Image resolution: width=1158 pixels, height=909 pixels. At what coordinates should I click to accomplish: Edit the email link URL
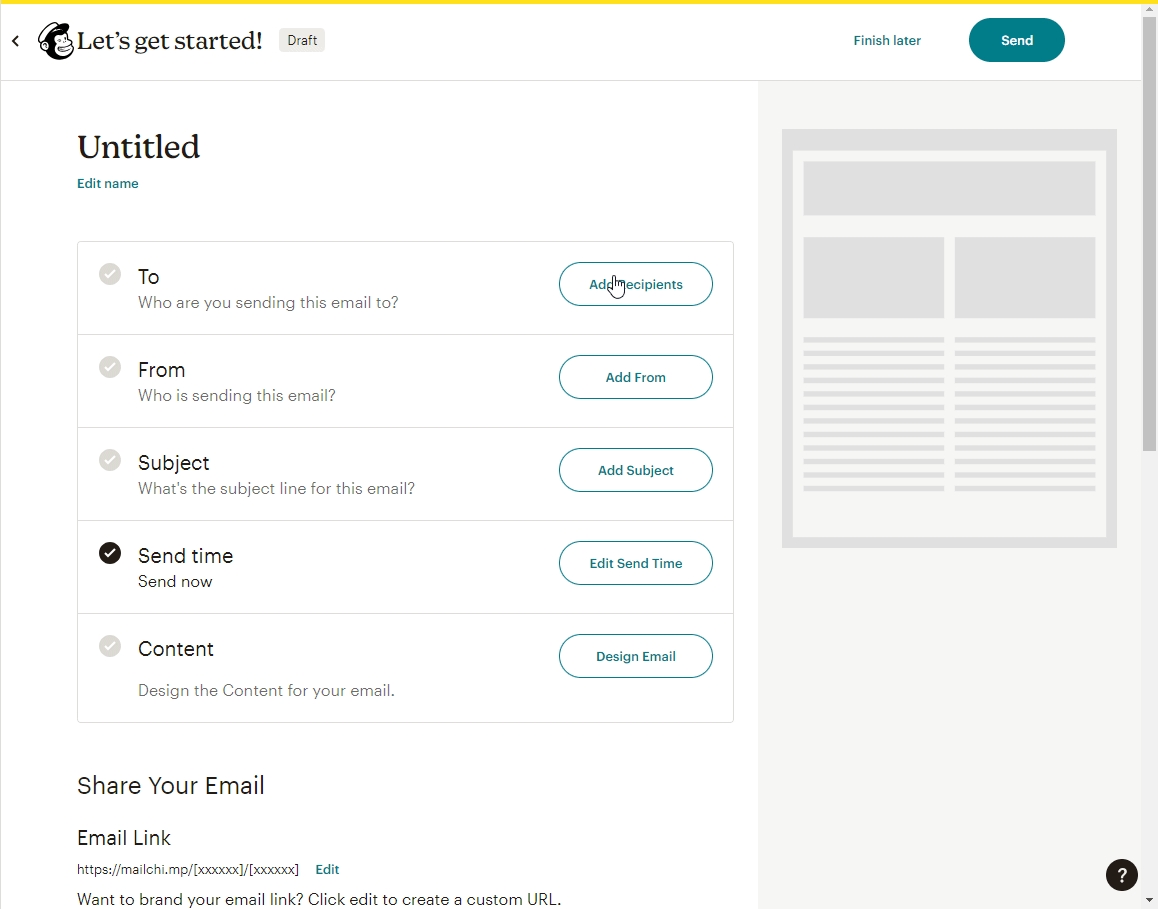(327, 870)
